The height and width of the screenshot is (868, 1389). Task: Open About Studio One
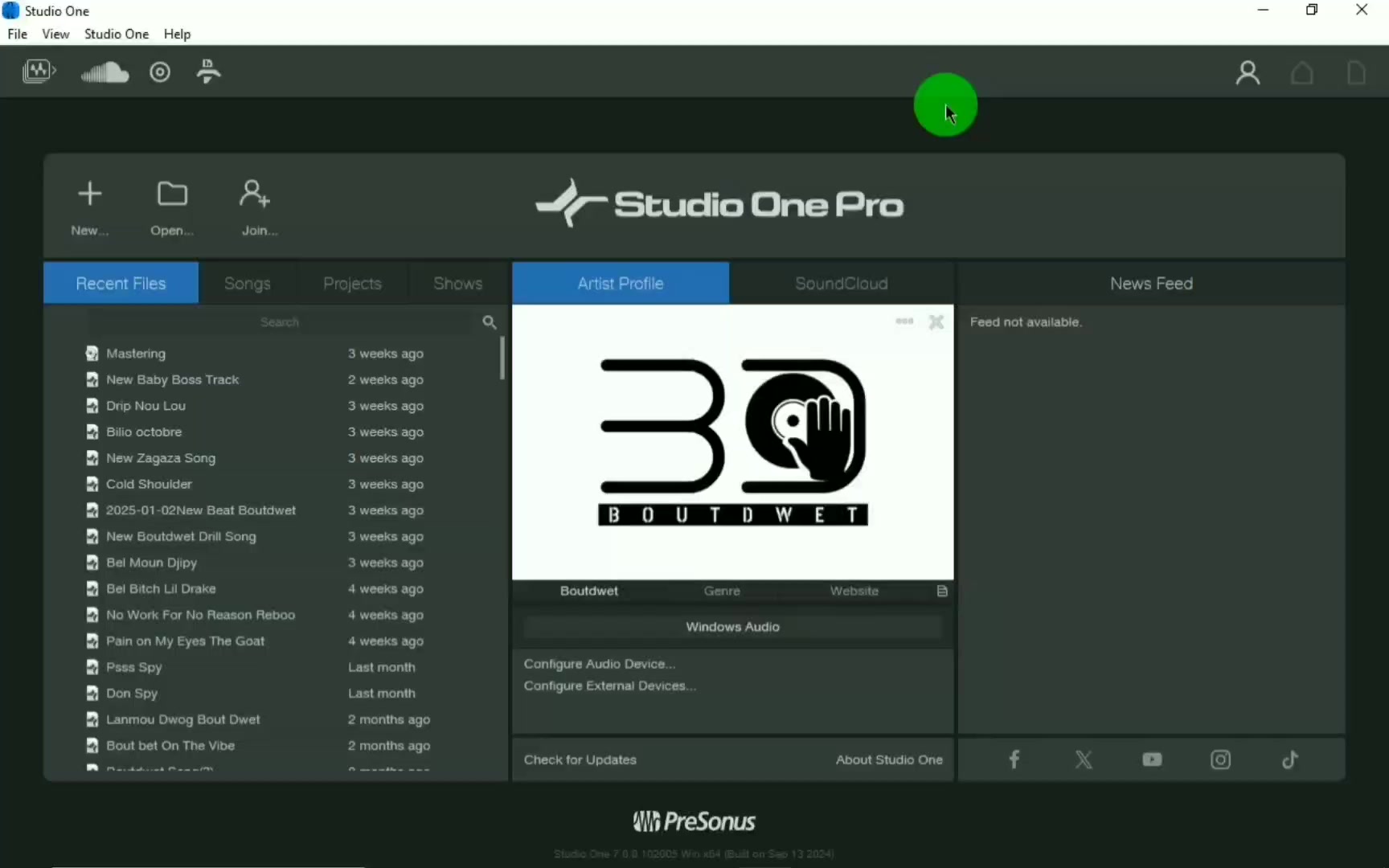pos(889,759)
